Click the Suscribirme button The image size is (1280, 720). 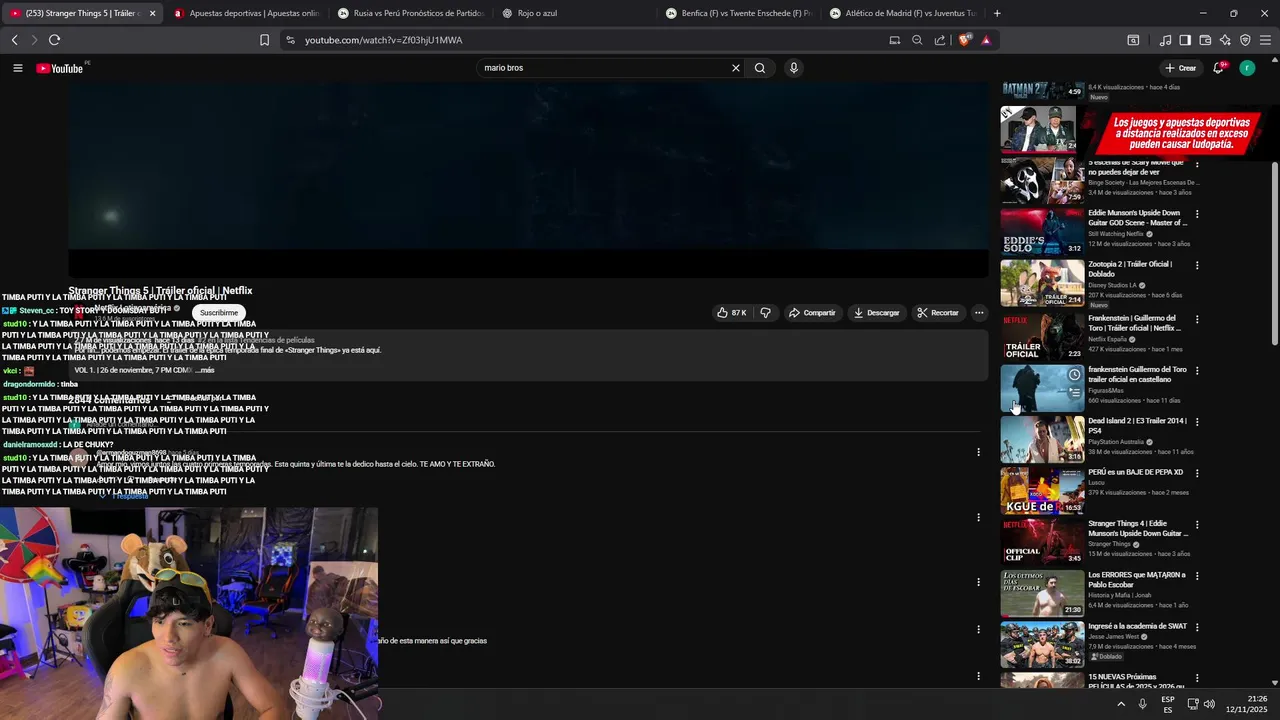219,313
